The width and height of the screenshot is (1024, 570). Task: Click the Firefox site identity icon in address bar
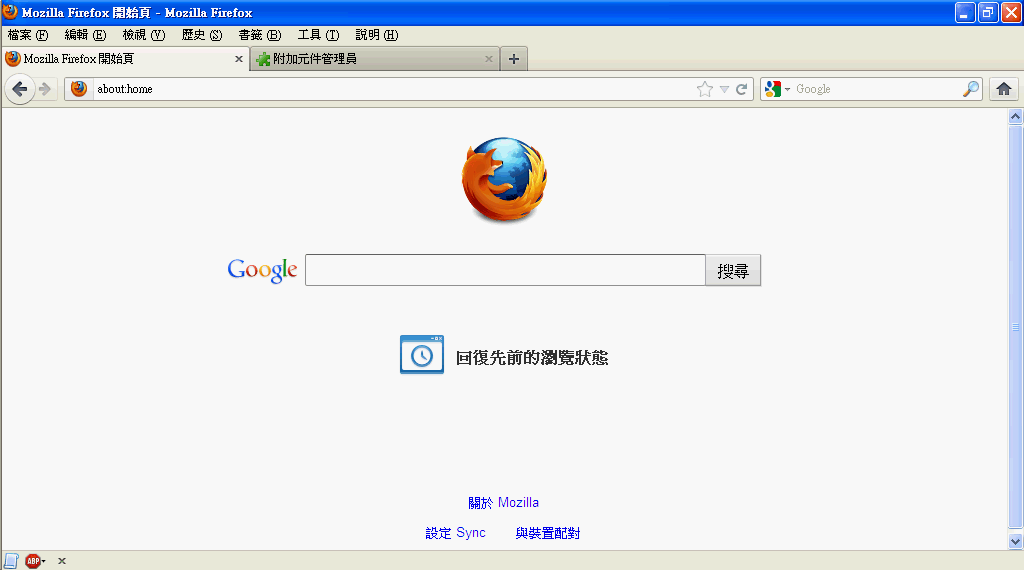click(x=79, y=89)
